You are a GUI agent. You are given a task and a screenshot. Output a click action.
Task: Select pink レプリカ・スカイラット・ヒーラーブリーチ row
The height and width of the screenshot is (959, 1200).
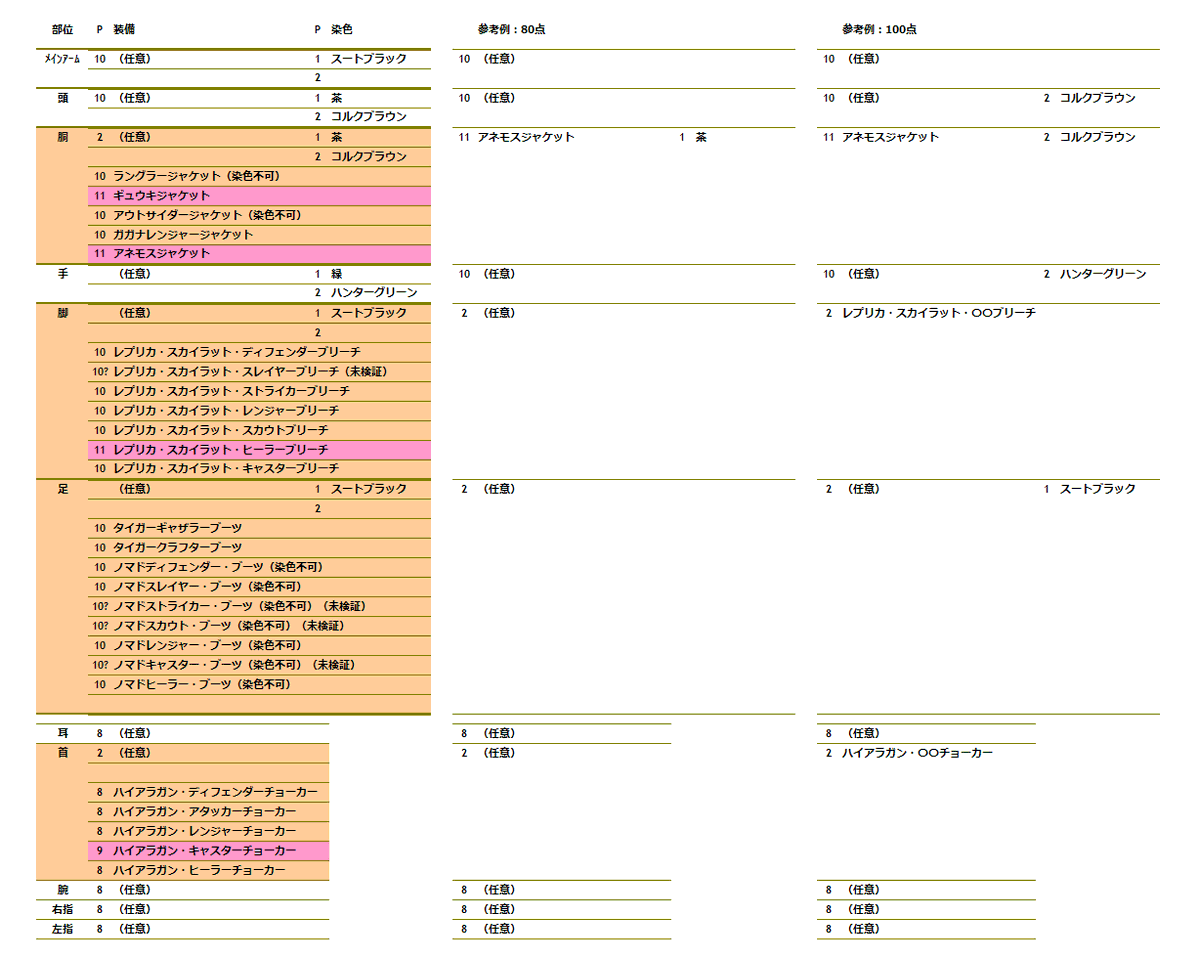pos(259,450)
